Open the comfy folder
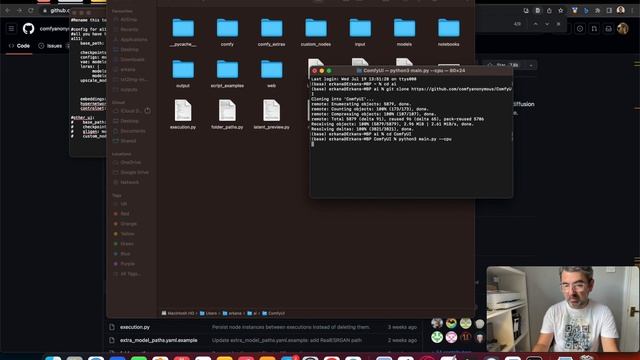 pyautogui.click(x=227, y=28)
